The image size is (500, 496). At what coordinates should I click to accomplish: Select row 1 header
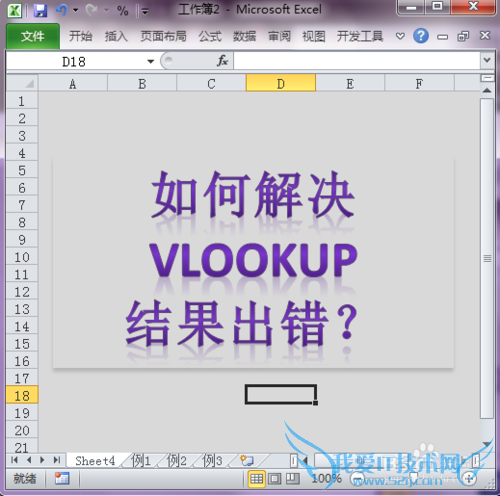(22, 101)
